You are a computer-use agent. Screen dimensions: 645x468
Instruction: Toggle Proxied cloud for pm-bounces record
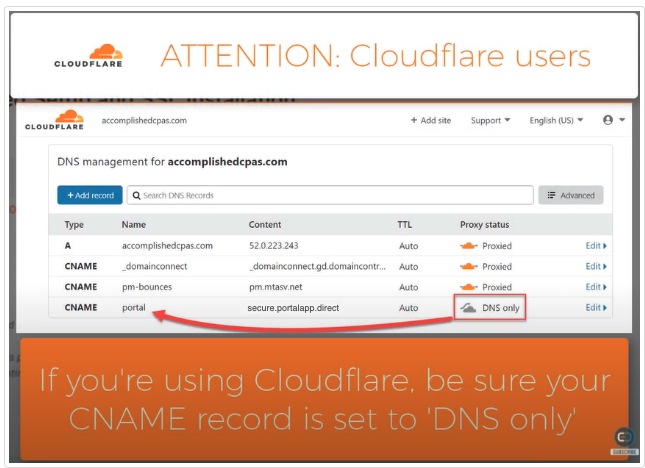(x=469, y=287)
